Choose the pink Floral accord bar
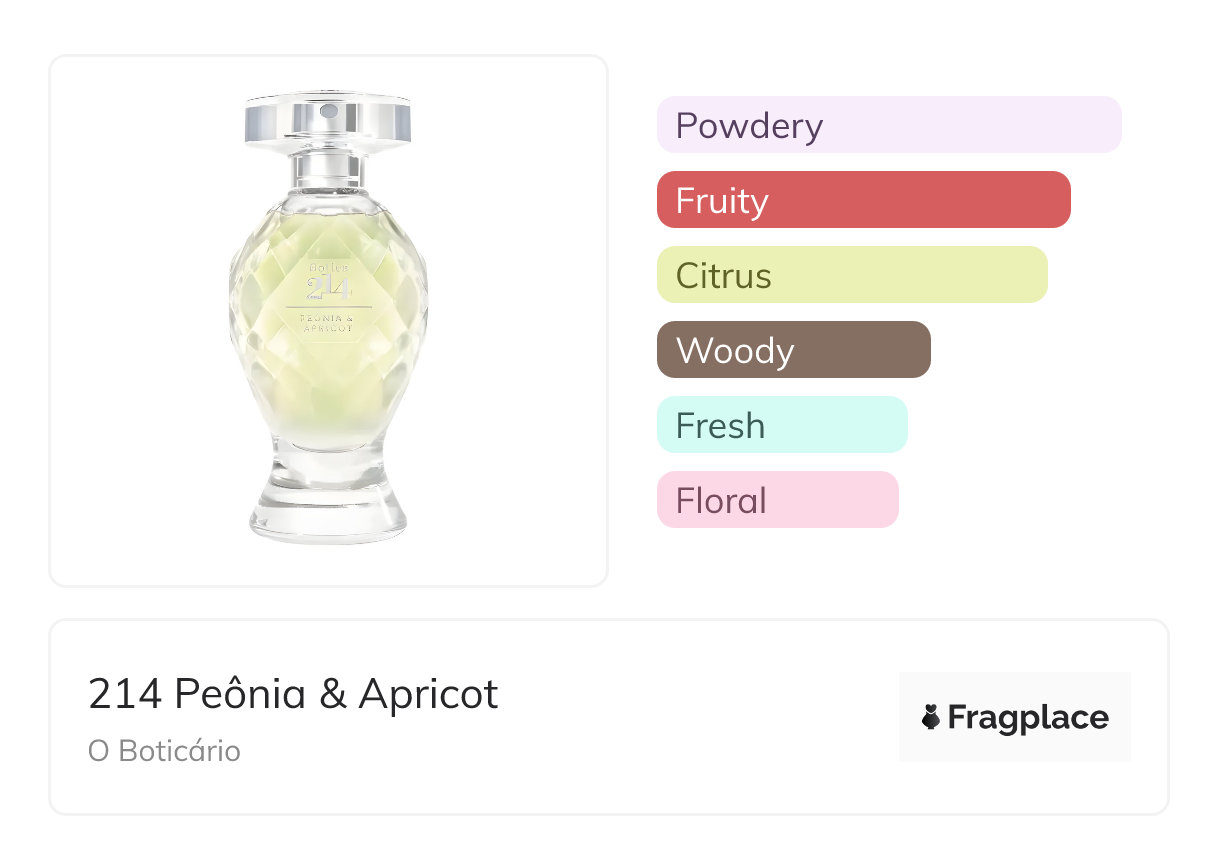 click(777, 500)
